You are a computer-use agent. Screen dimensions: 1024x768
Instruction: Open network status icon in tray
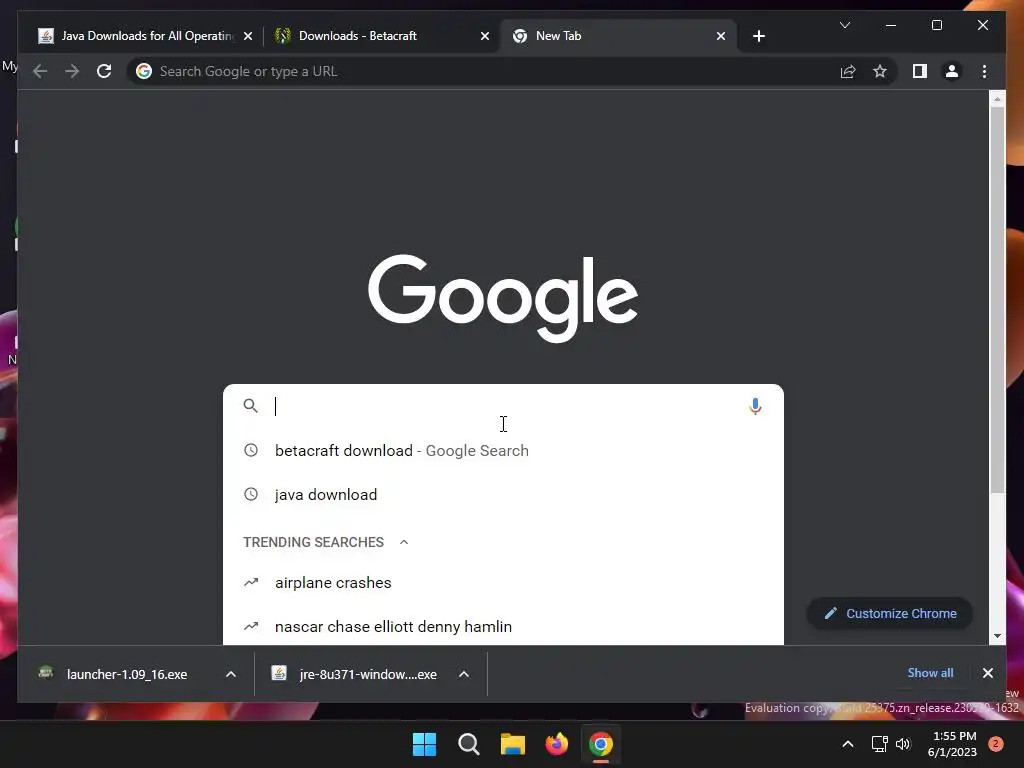pos(880,744)
